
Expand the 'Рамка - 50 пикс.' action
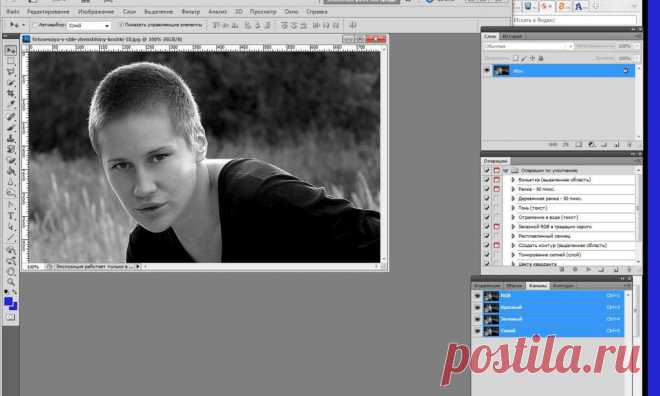513,189
